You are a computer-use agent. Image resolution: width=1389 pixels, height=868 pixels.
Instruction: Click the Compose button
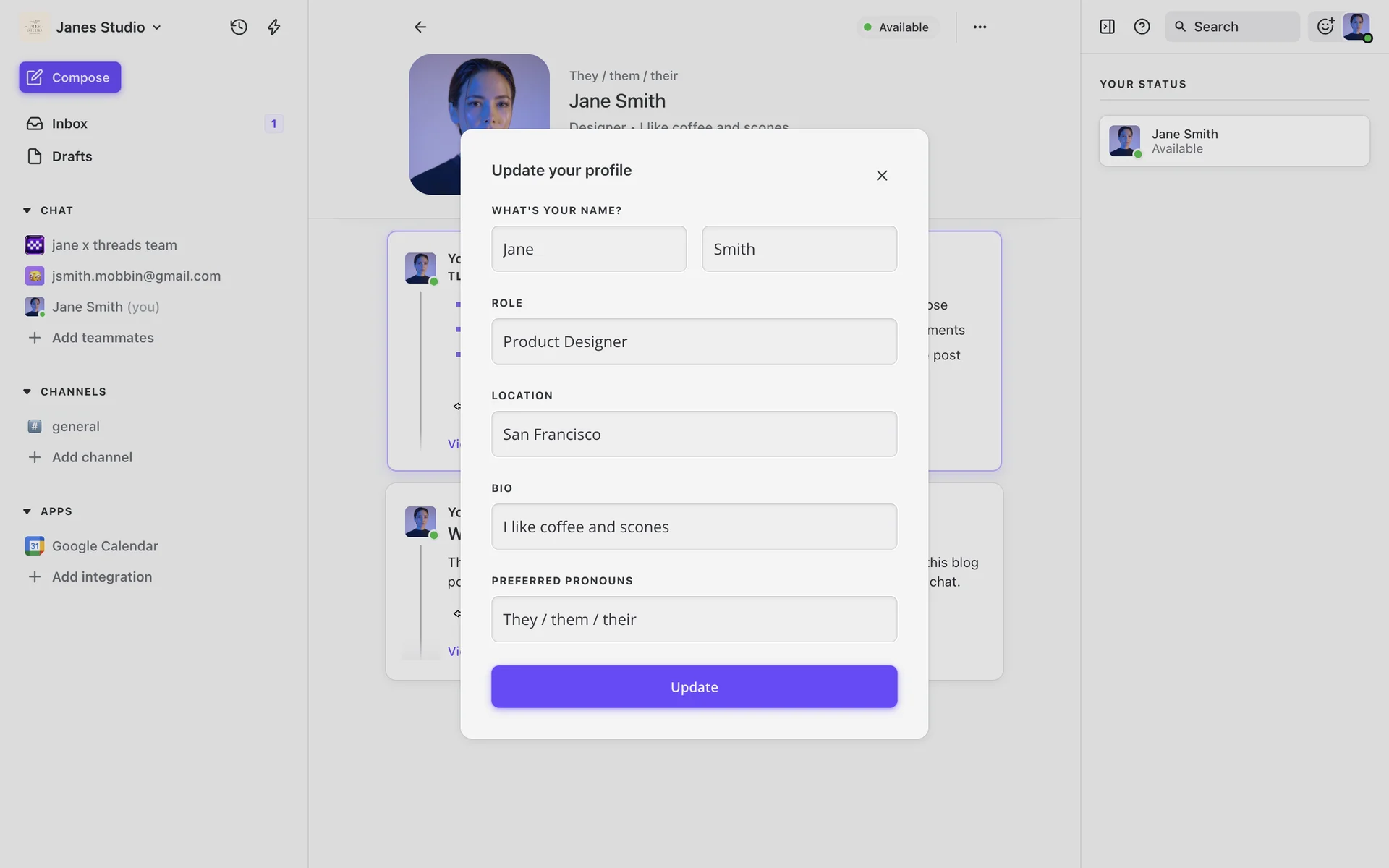click(x=70, y=77)
